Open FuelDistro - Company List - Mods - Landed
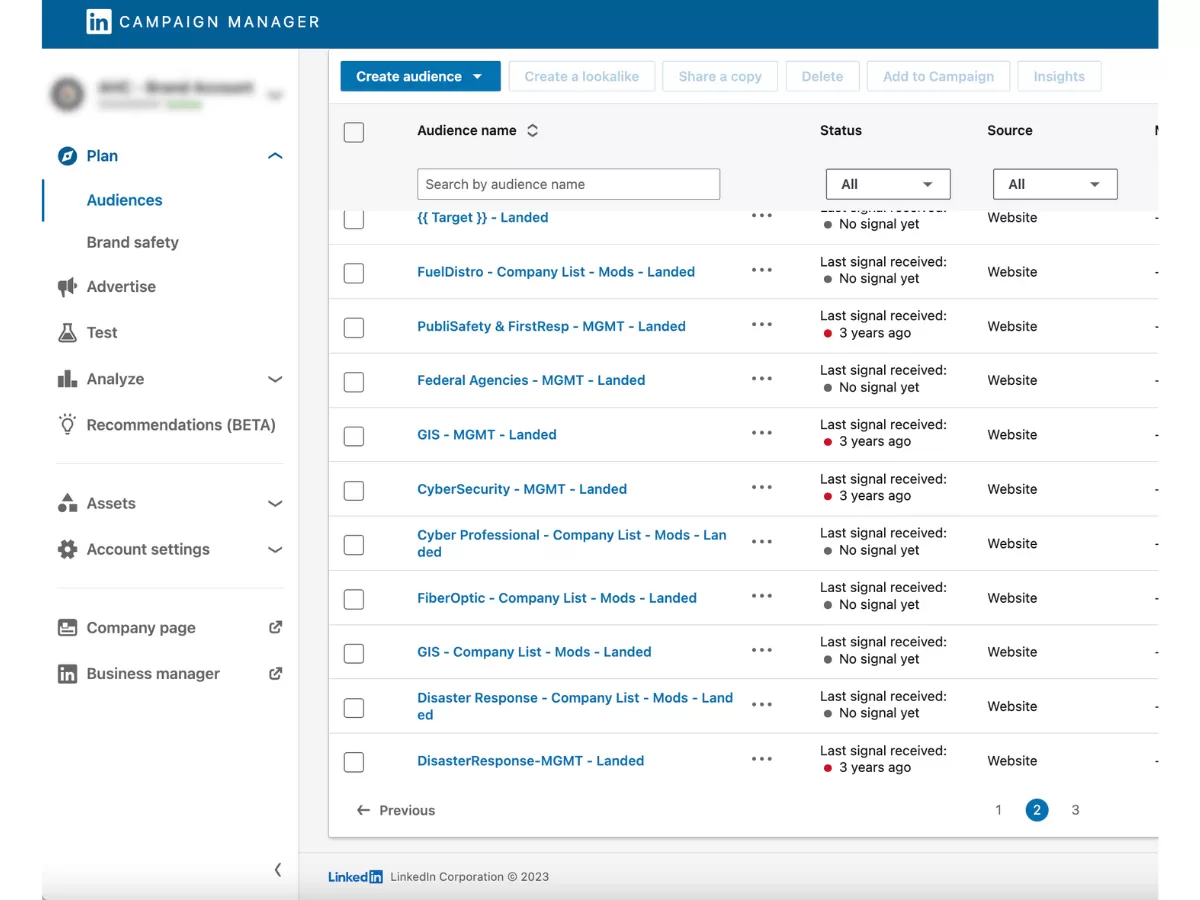Image resolution: width=1200 pixels, height=900 pixels. pyautogui.click(x=555, y=272)
